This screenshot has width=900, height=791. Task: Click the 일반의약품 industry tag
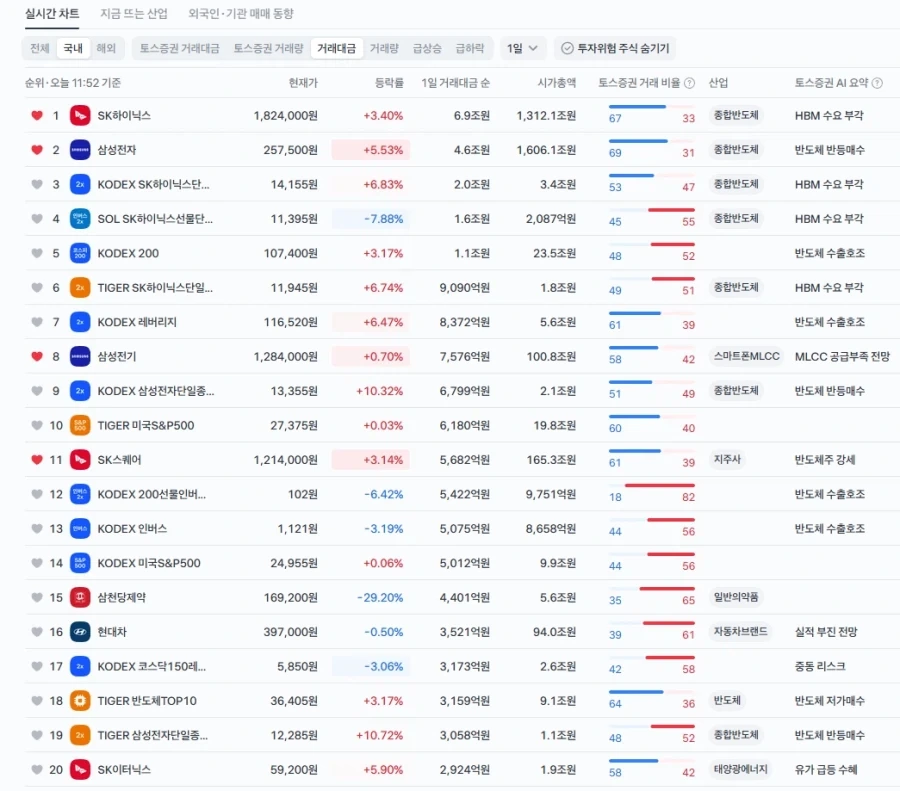click(x=736, y=597)
